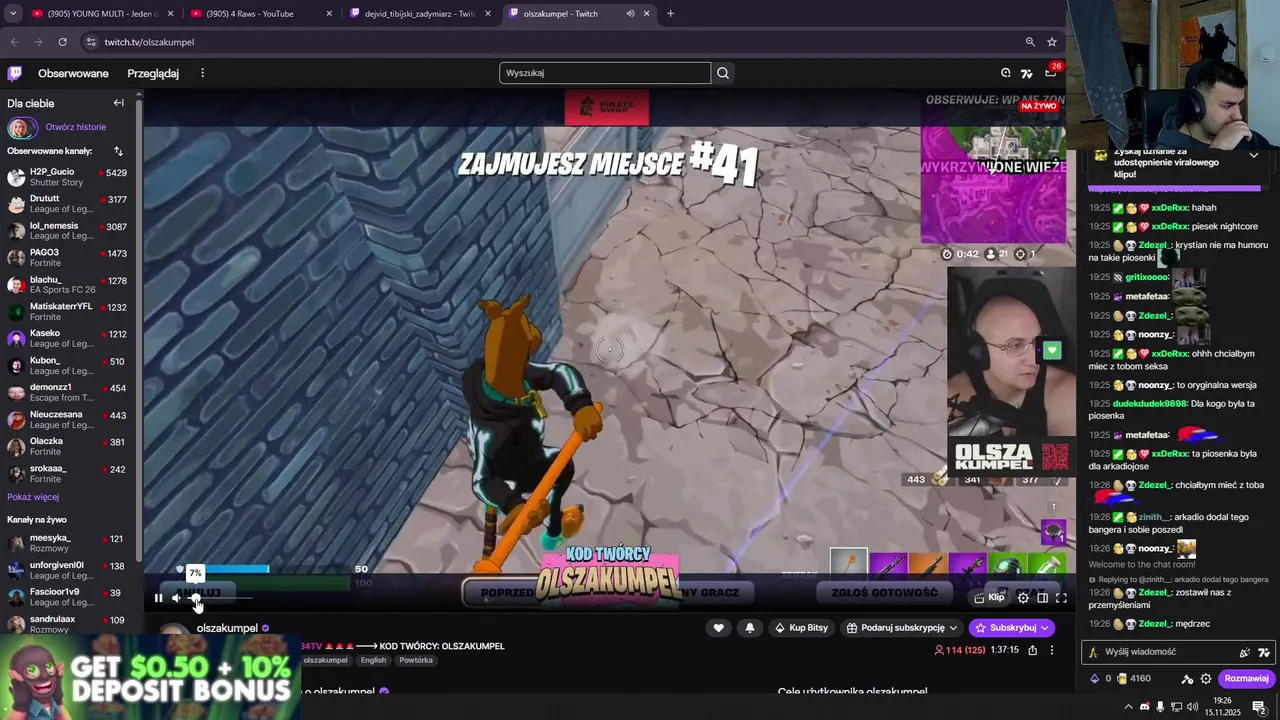Collapse the viral clip banner chevron
1280x720 pixels.
pyautogui.click(x=1253, y=155)
